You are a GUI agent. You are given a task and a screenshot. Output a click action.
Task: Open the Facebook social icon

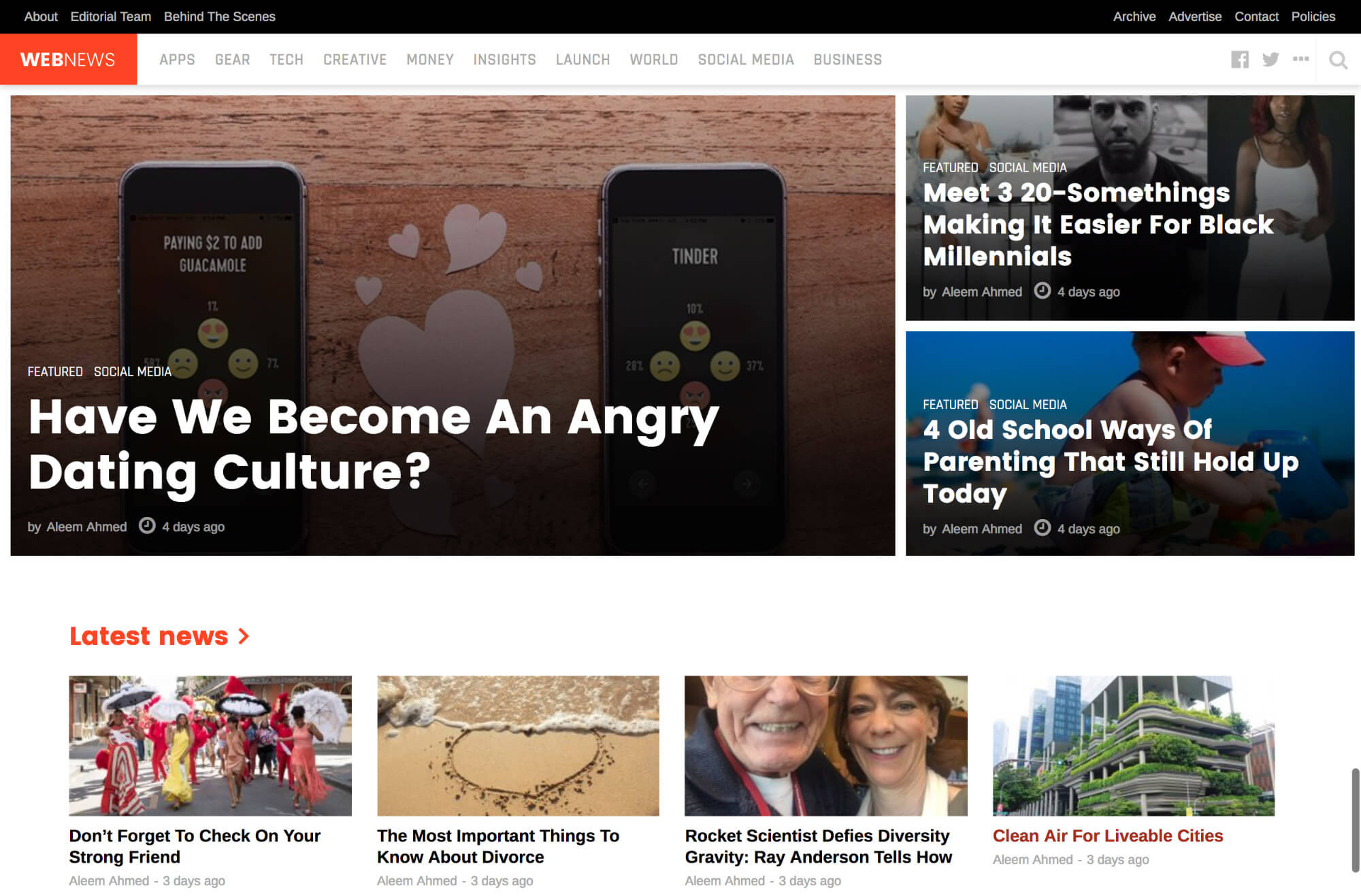click(1240, 60)
